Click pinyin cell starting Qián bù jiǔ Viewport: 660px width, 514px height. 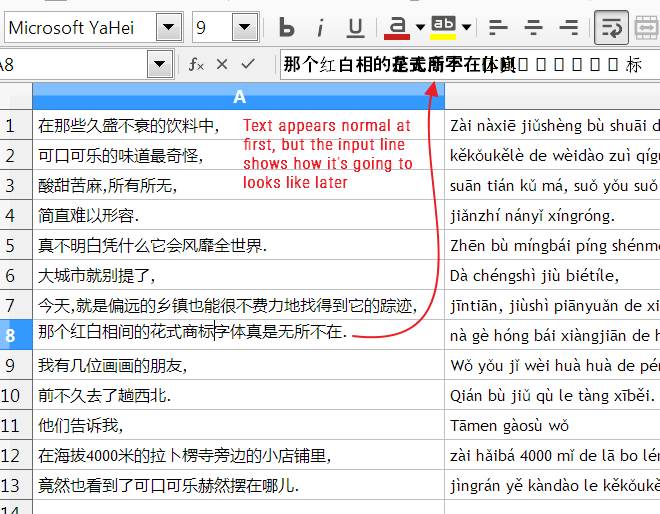tap(552, 395)
